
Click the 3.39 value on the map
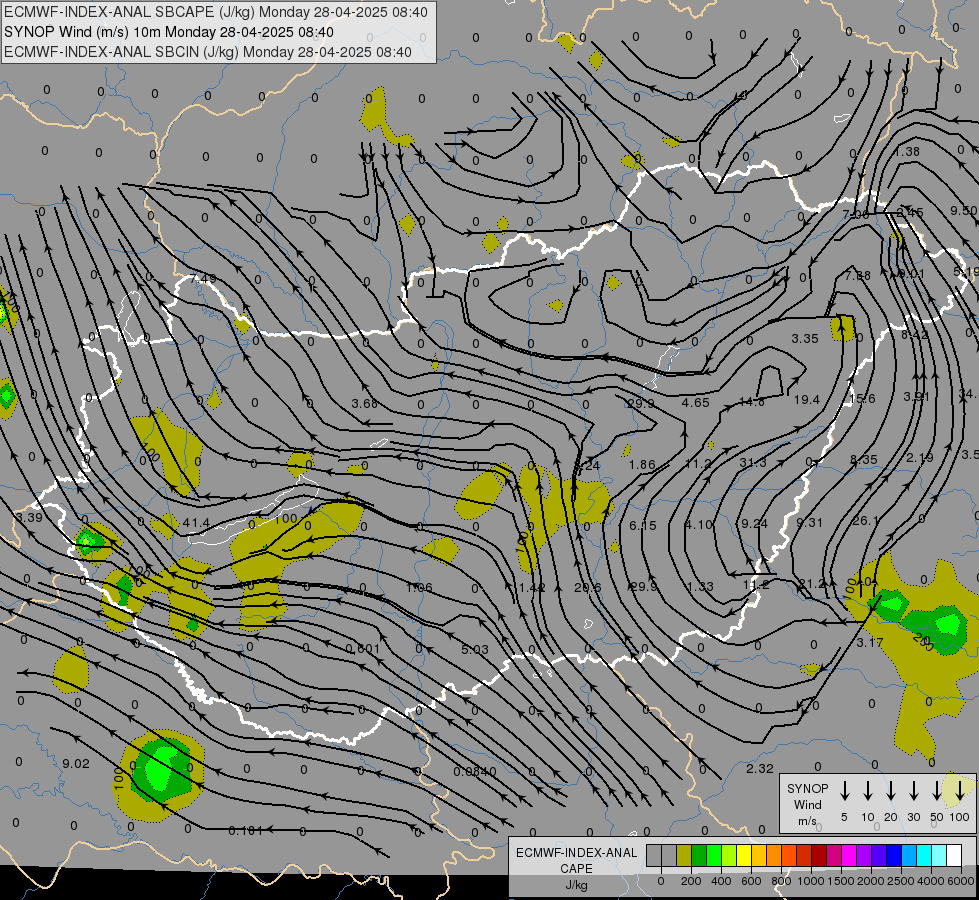tap(29, 517)
